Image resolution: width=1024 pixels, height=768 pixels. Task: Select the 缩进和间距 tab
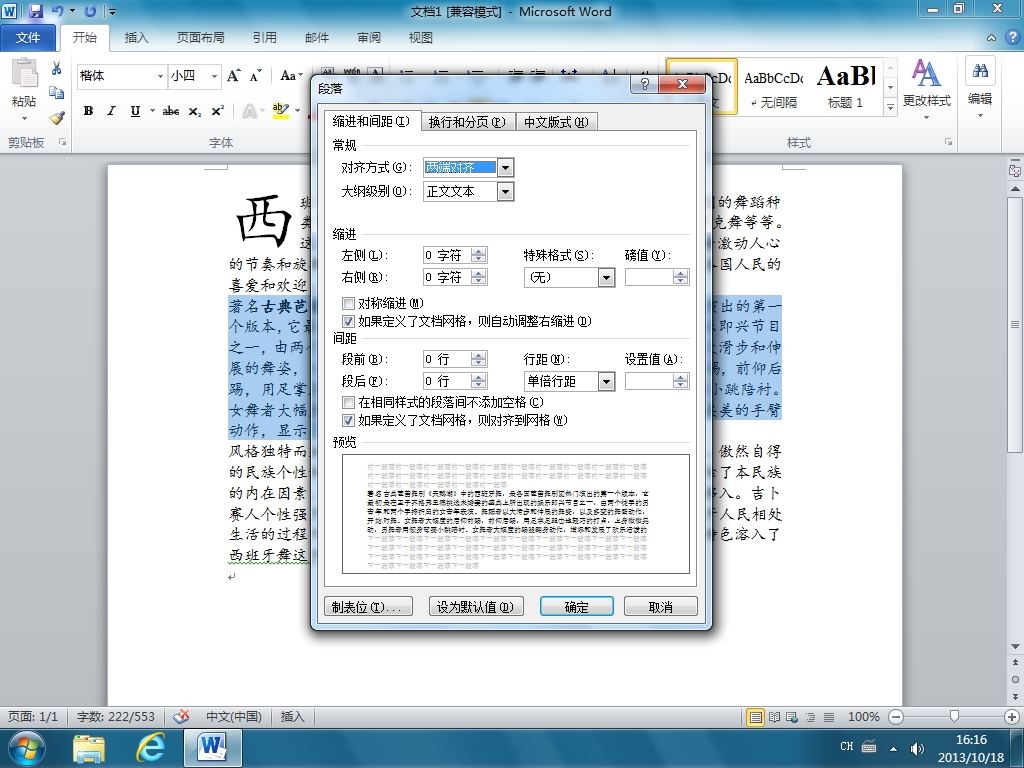coord(371,121)
